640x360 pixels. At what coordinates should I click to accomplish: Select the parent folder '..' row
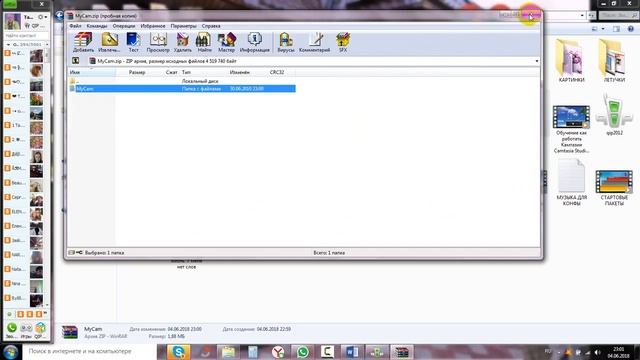pos(182,81)
